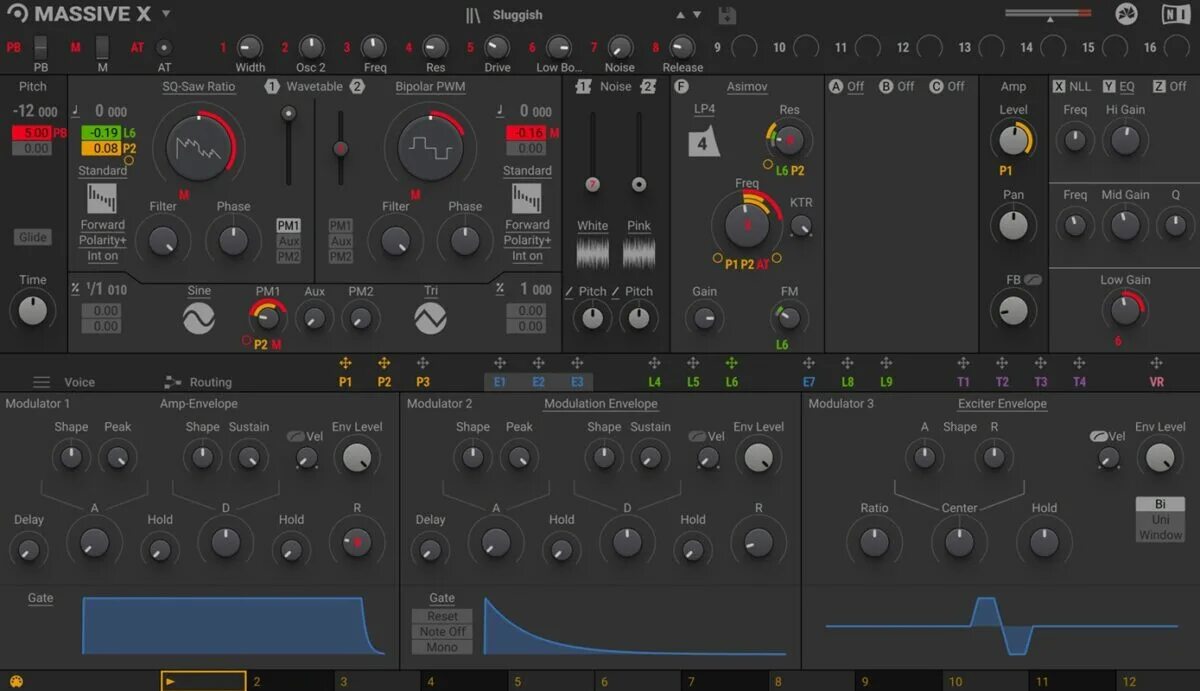The height and width of the screenshot is (691, 1200).
Task: Click the LP4 filter slope icon
Action: 704,142
